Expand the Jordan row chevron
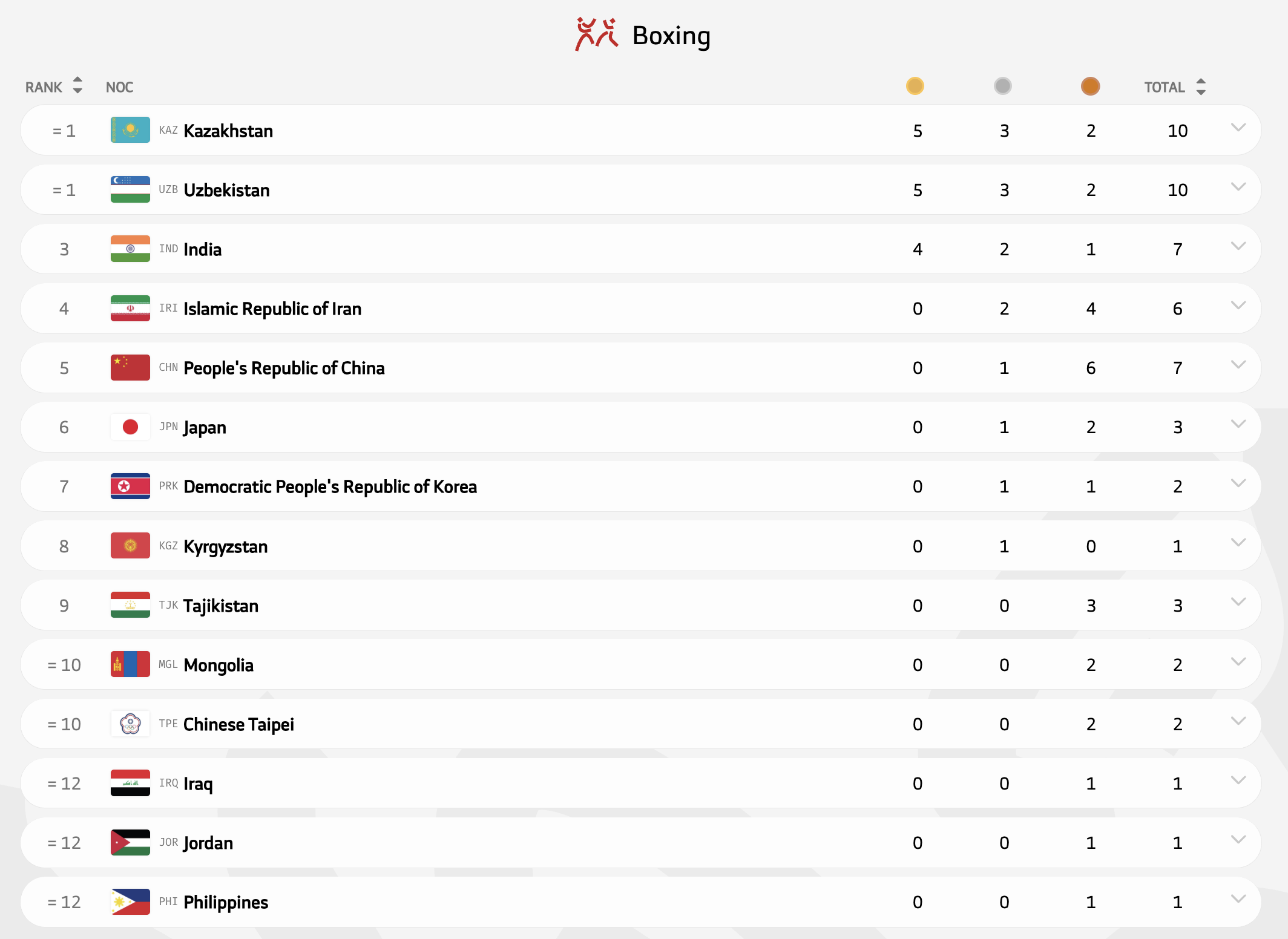The height and width of the screenshot is (939, 1288). click(1238, 840)
